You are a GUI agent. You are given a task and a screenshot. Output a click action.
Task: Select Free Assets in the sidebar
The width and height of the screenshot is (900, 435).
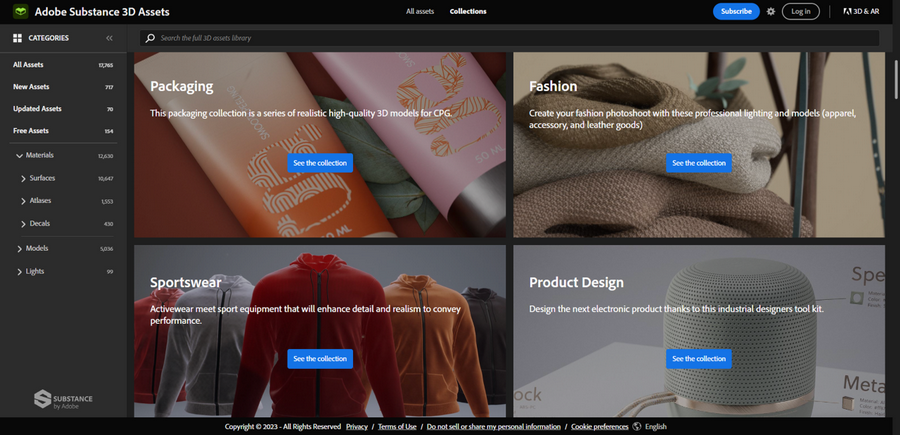[31, 131]
